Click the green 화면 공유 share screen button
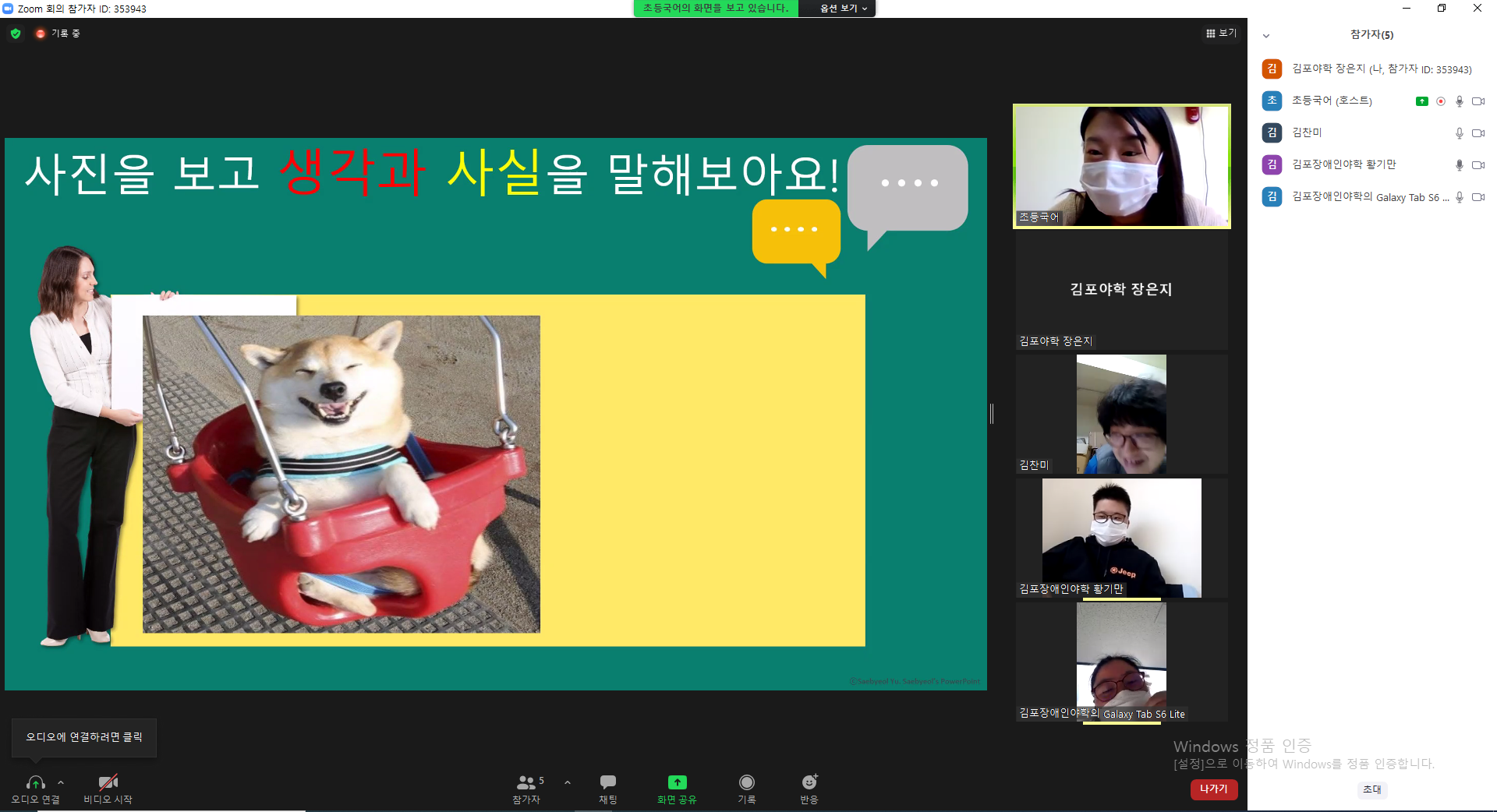Viewport: 1497px width, 812px height. coord(677,789)
